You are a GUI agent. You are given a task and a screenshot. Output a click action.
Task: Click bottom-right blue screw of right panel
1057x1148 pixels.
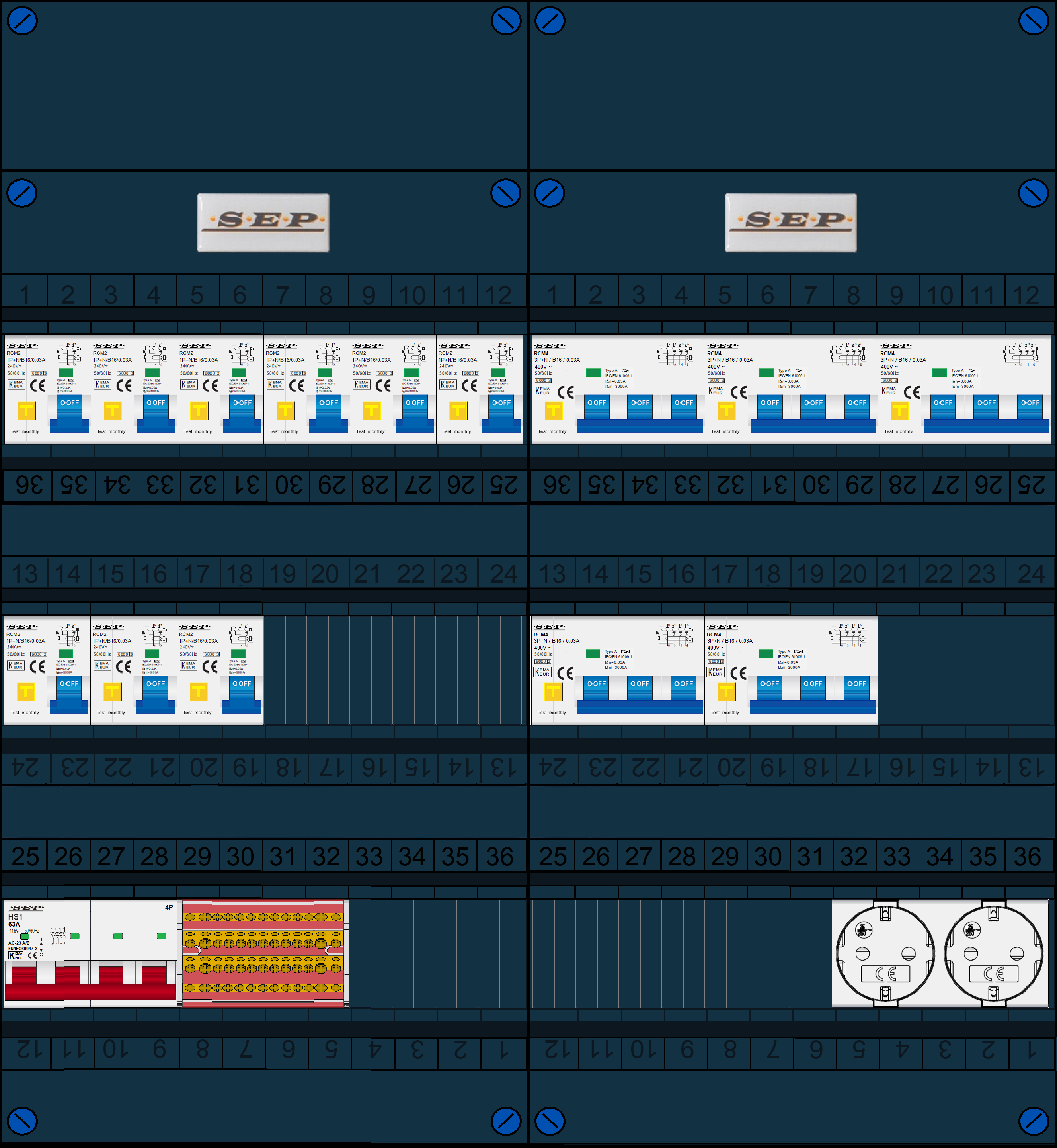click(x=1034, y=1121)
